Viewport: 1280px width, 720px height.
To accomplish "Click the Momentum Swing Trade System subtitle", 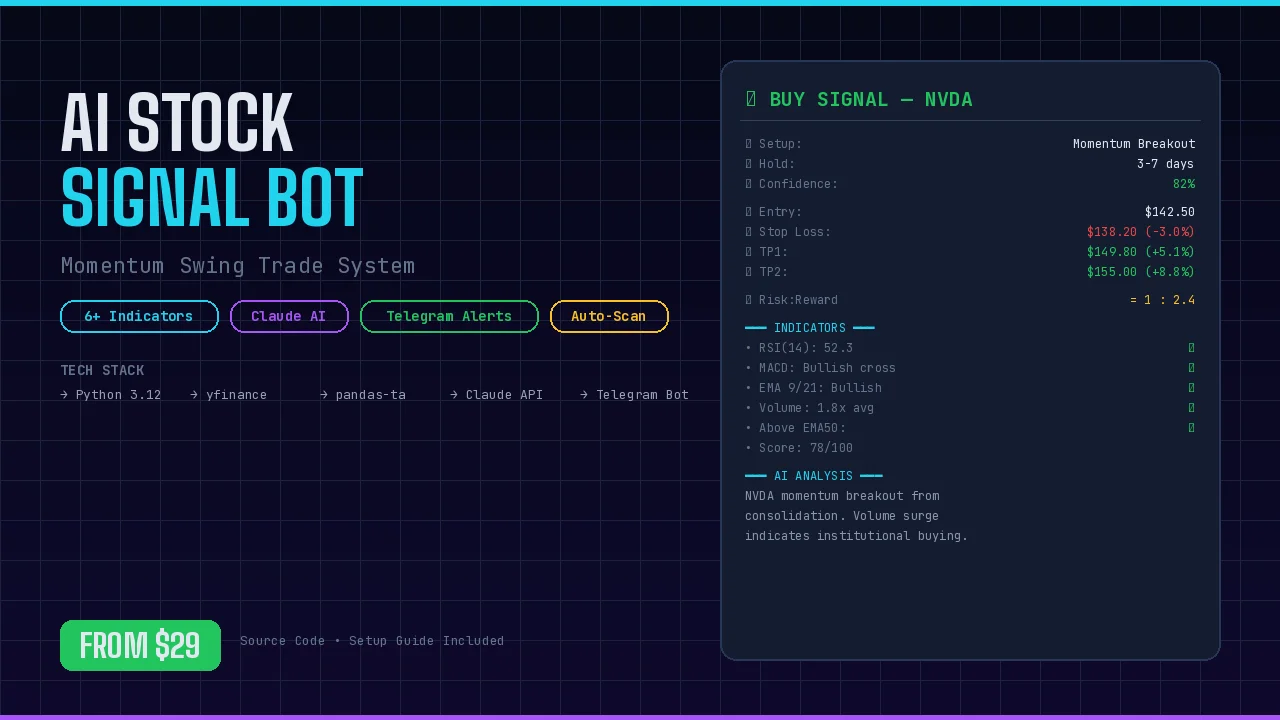I will pyautogui.click(x=238, y=266).
